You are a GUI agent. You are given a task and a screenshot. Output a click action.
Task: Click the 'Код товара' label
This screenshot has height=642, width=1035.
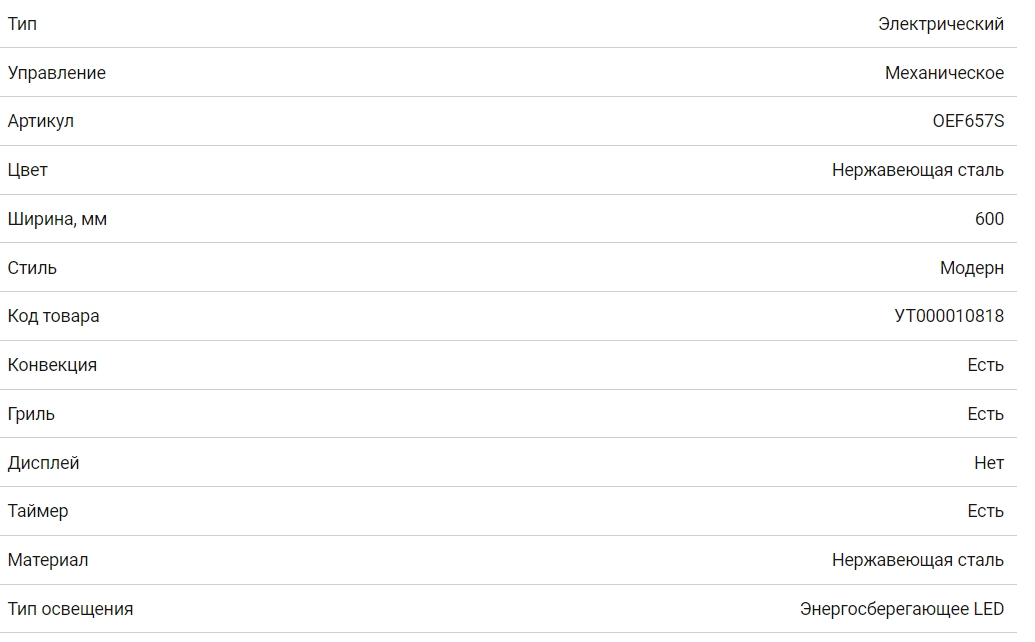tap(53, 316)
